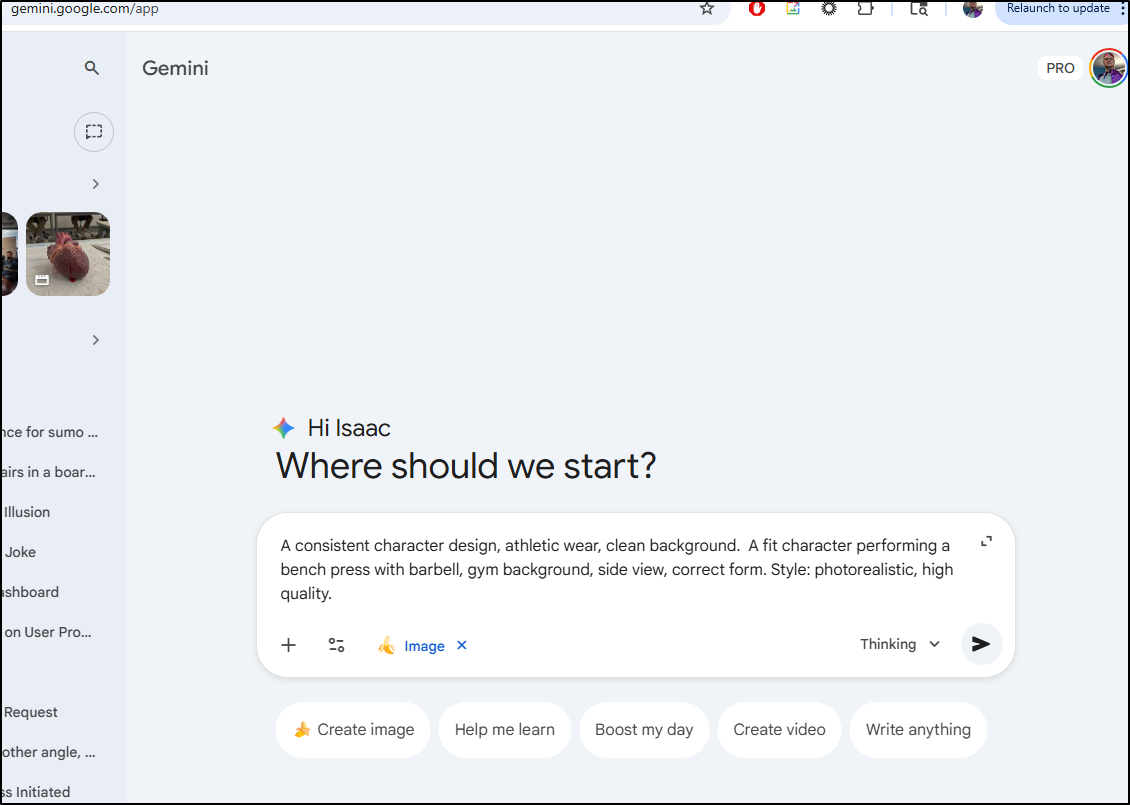This screenshot has height=805, width=1130.
Task: Open the heart model video thumbnail
Action: coord(68,254)
